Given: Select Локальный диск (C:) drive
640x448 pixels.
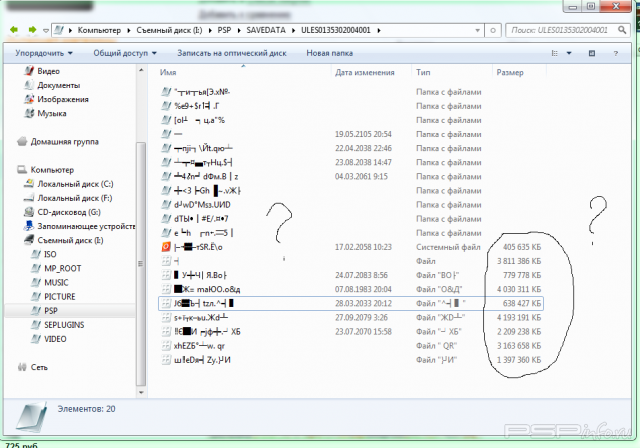Looking at the screenshot, I should pyautogui.click(x=29, y=184).
